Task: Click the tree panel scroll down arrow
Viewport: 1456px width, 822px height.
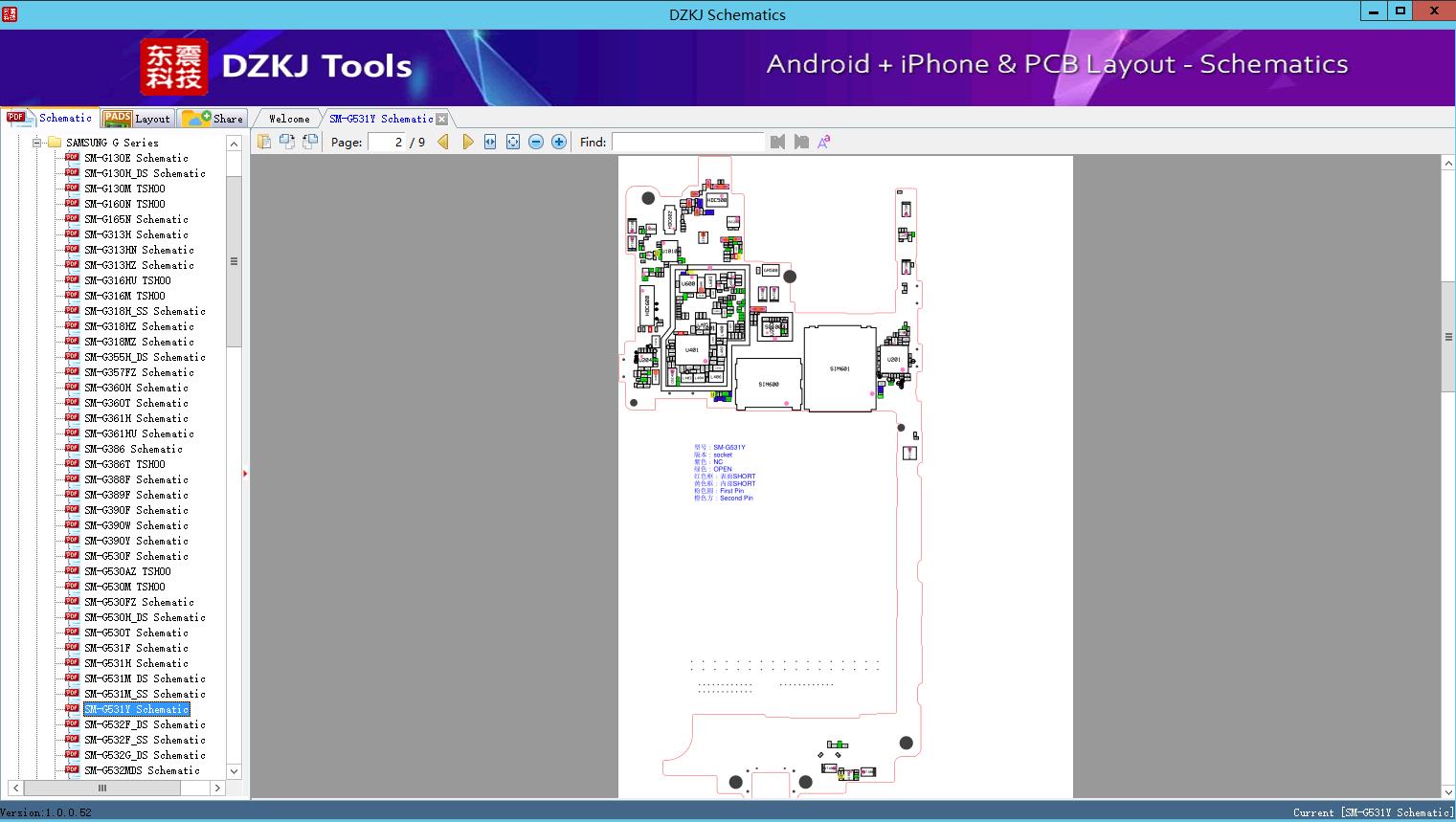Action: [234, 771]
